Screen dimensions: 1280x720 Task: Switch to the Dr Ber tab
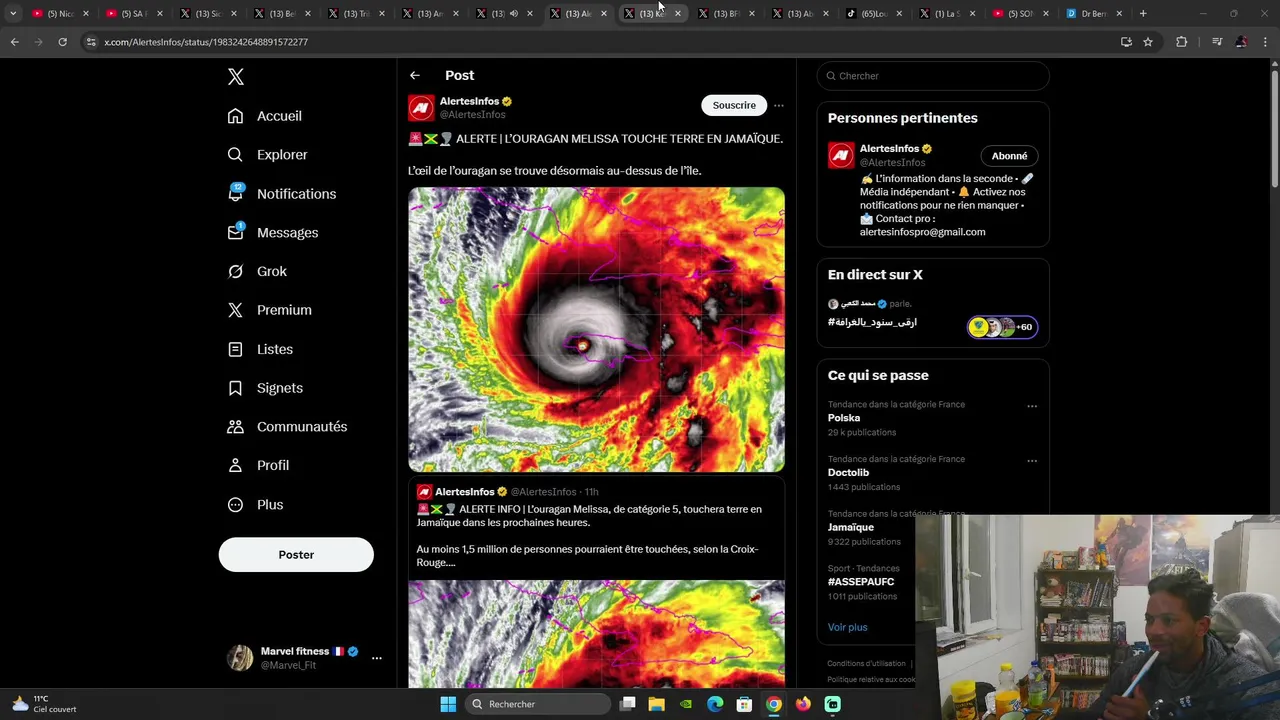point(1095,13)
